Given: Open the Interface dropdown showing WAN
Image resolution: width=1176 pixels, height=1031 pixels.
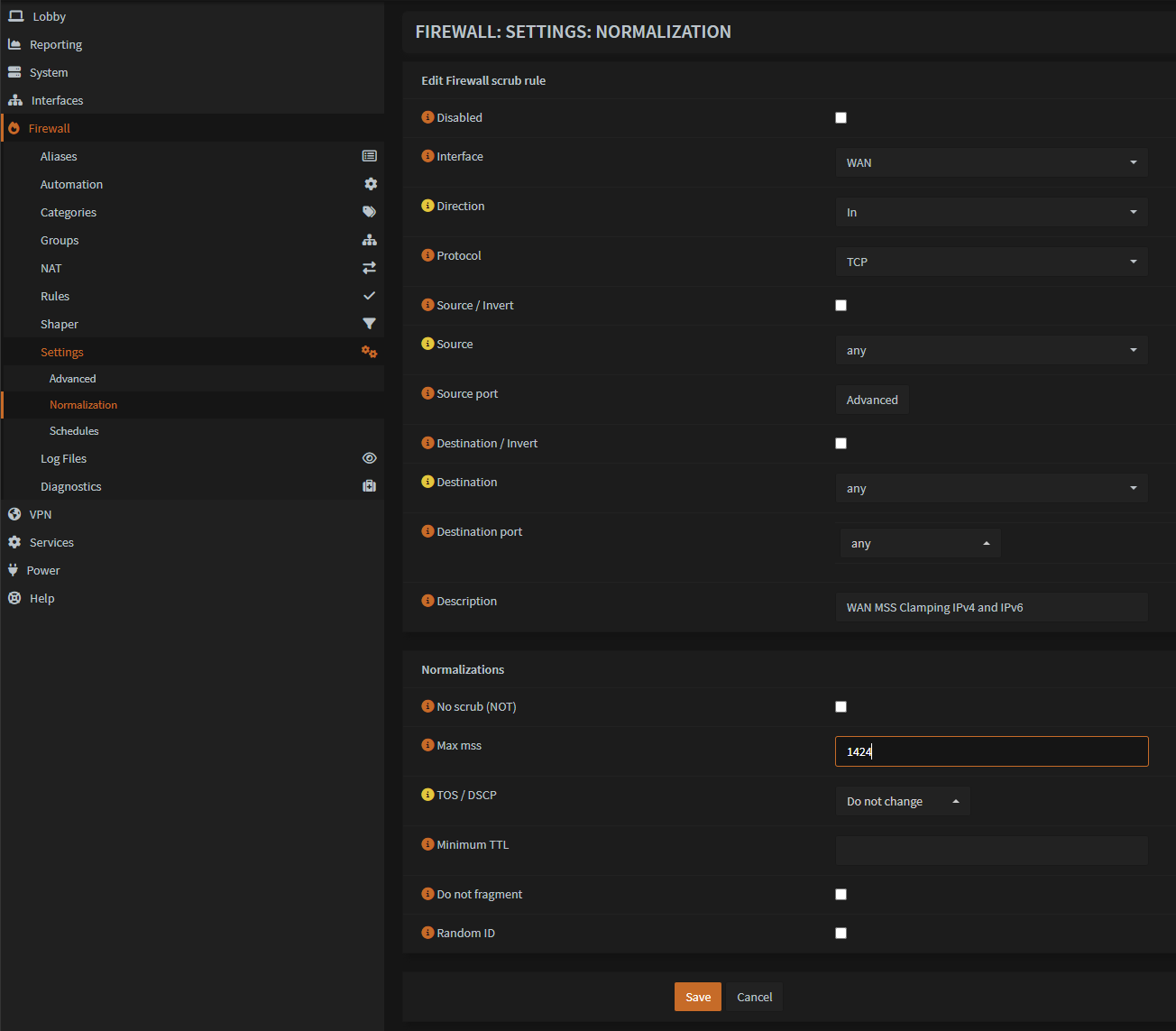Looking at the screenshot, I should coord(991,162).
